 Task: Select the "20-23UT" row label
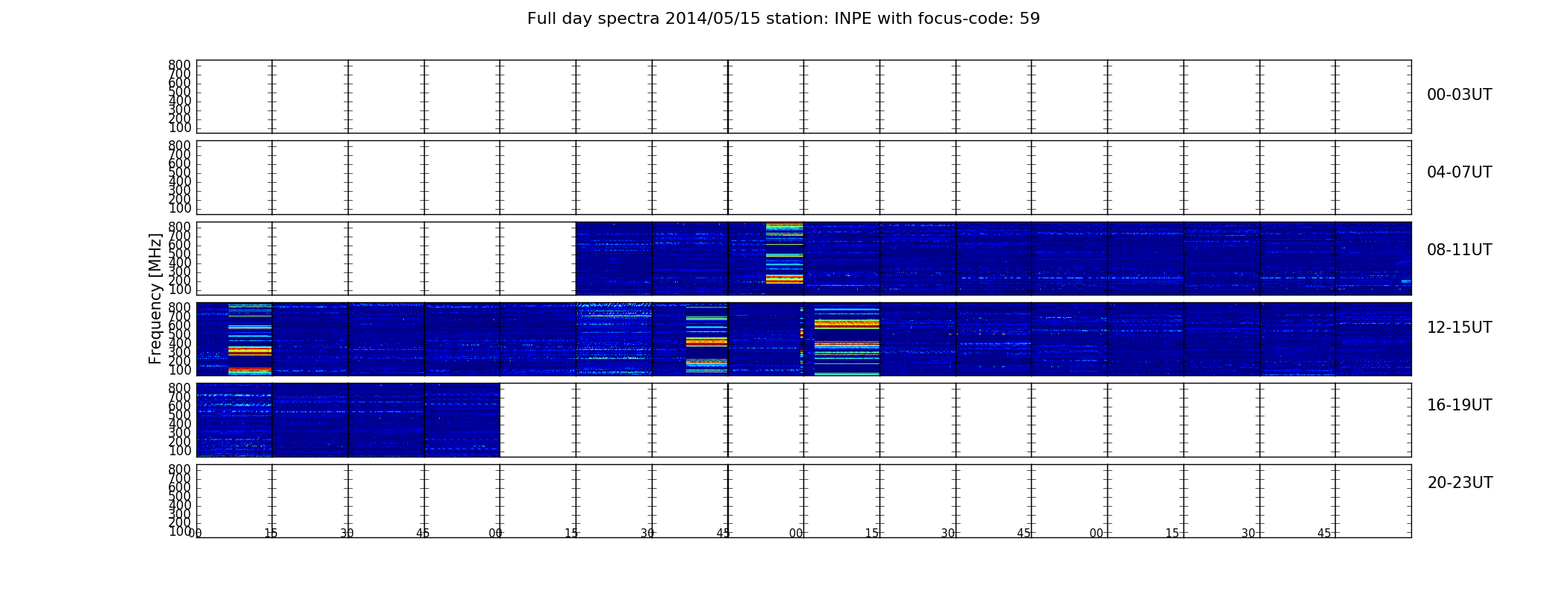(1460, 483)
